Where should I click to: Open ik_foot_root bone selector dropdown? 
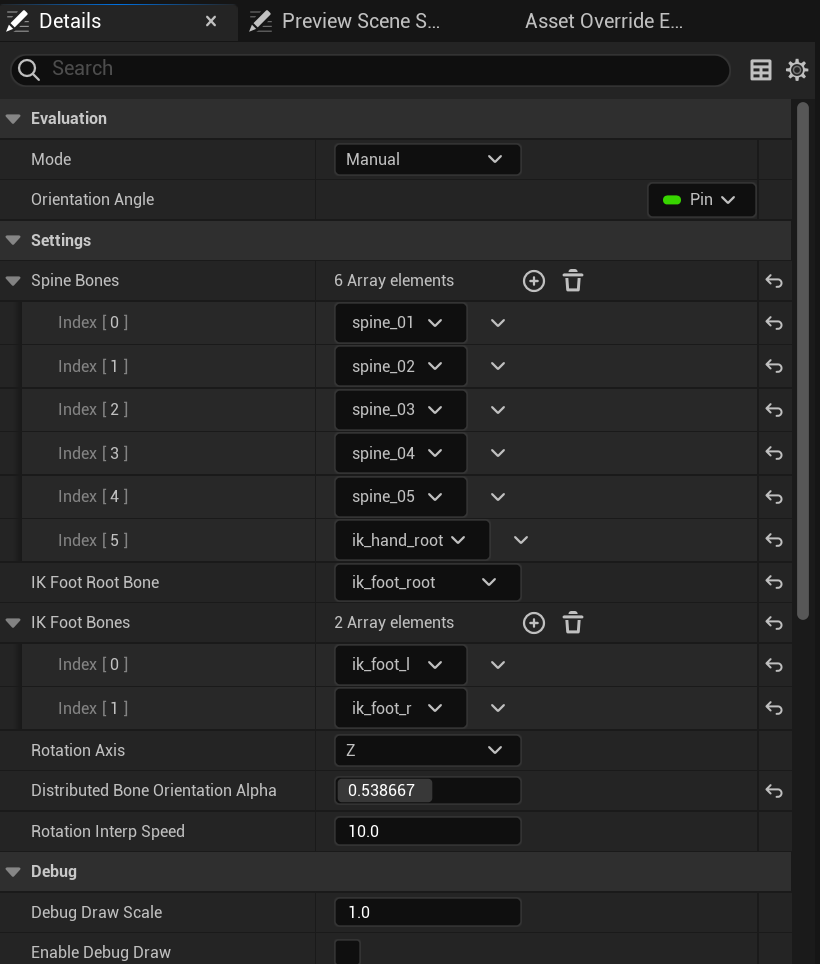tap(427, 582)
